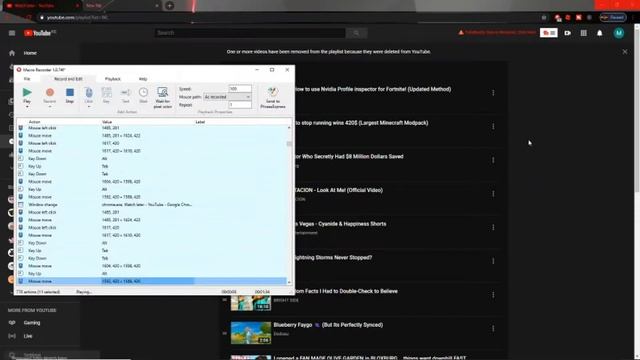Image resolution: width=640 pixels, height=360 pixels.
Task: Open options menu for Look At Me video
Action: pyautogui.click(x=493, y=194)
